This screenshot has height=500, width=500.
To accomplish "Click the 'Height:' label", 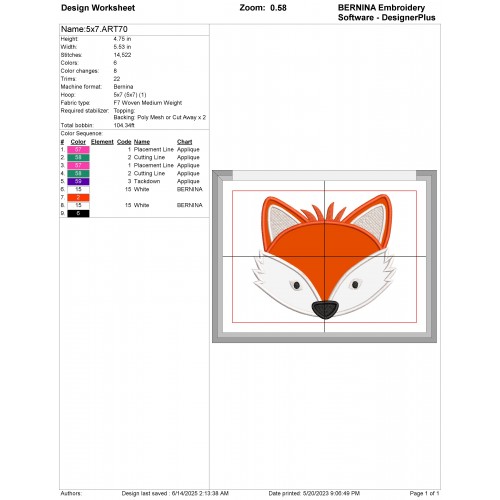I will pos(69,39).
